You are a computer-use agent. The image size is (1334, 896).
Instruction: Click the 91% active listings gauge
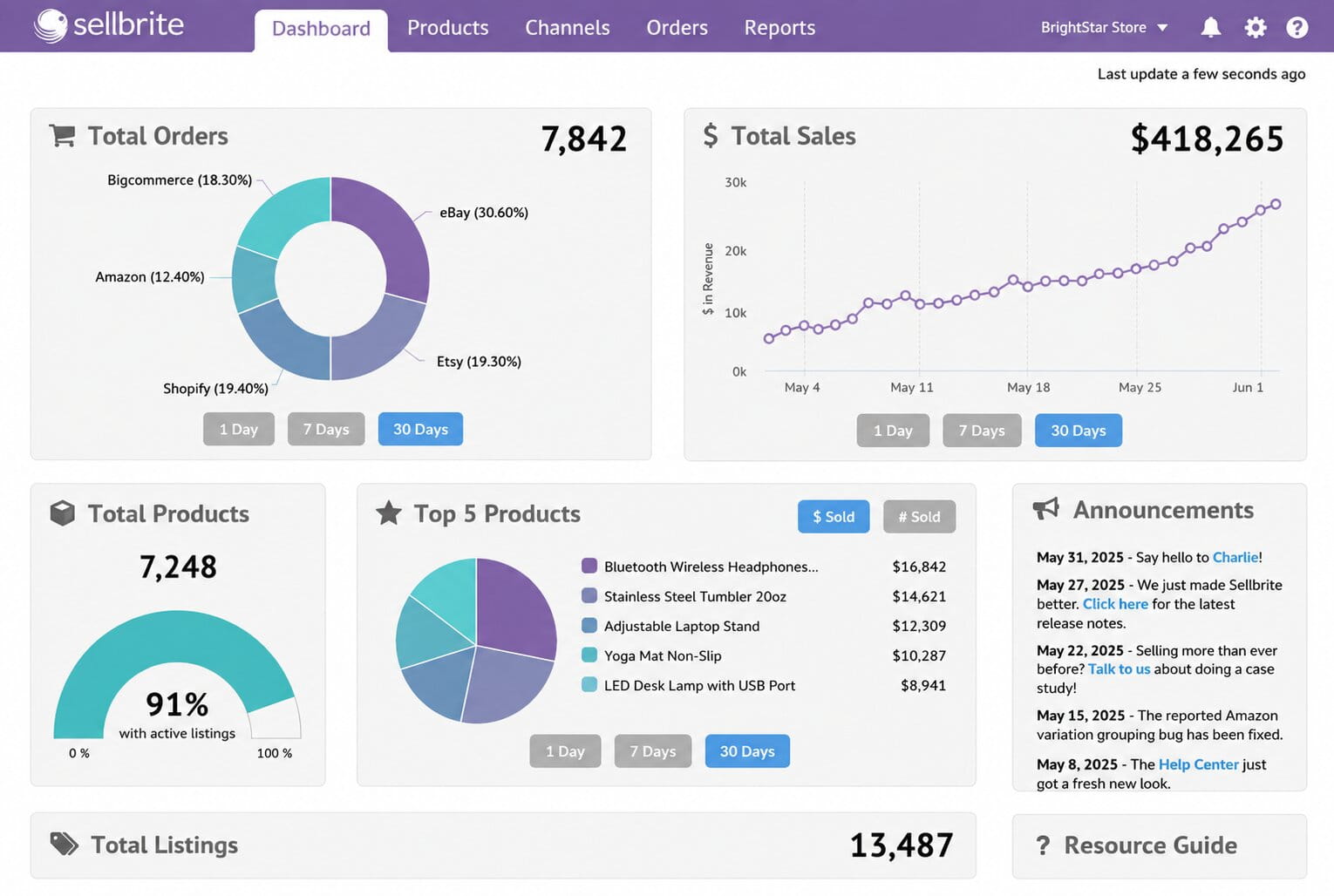177,675
